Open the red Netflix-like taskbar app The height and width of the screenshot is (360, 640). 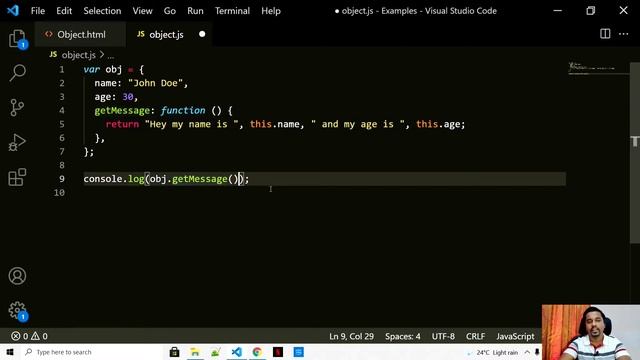[x=278, y=352]
